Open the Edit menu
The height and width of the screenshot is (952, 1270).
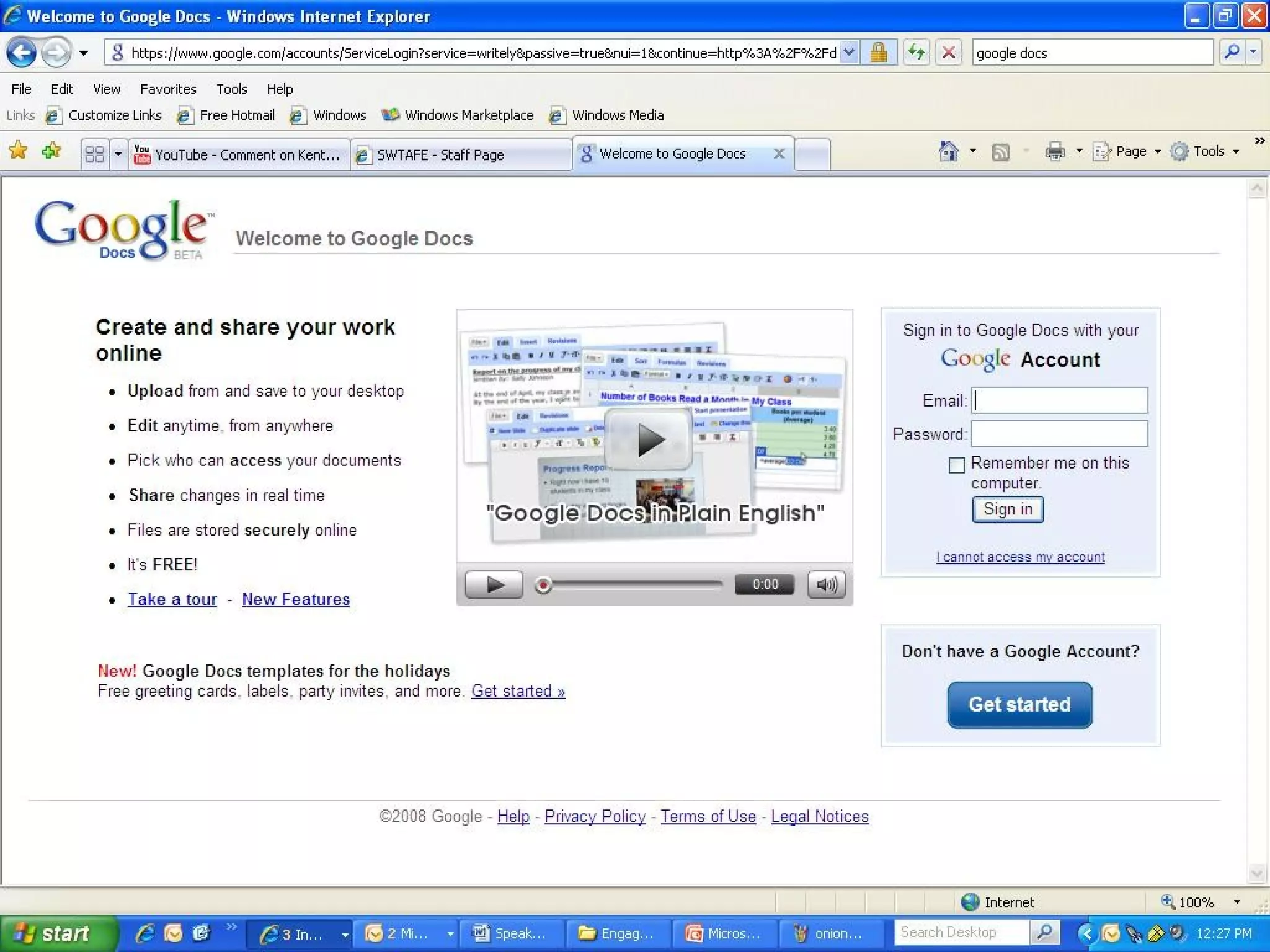click(x=62, y=89)
